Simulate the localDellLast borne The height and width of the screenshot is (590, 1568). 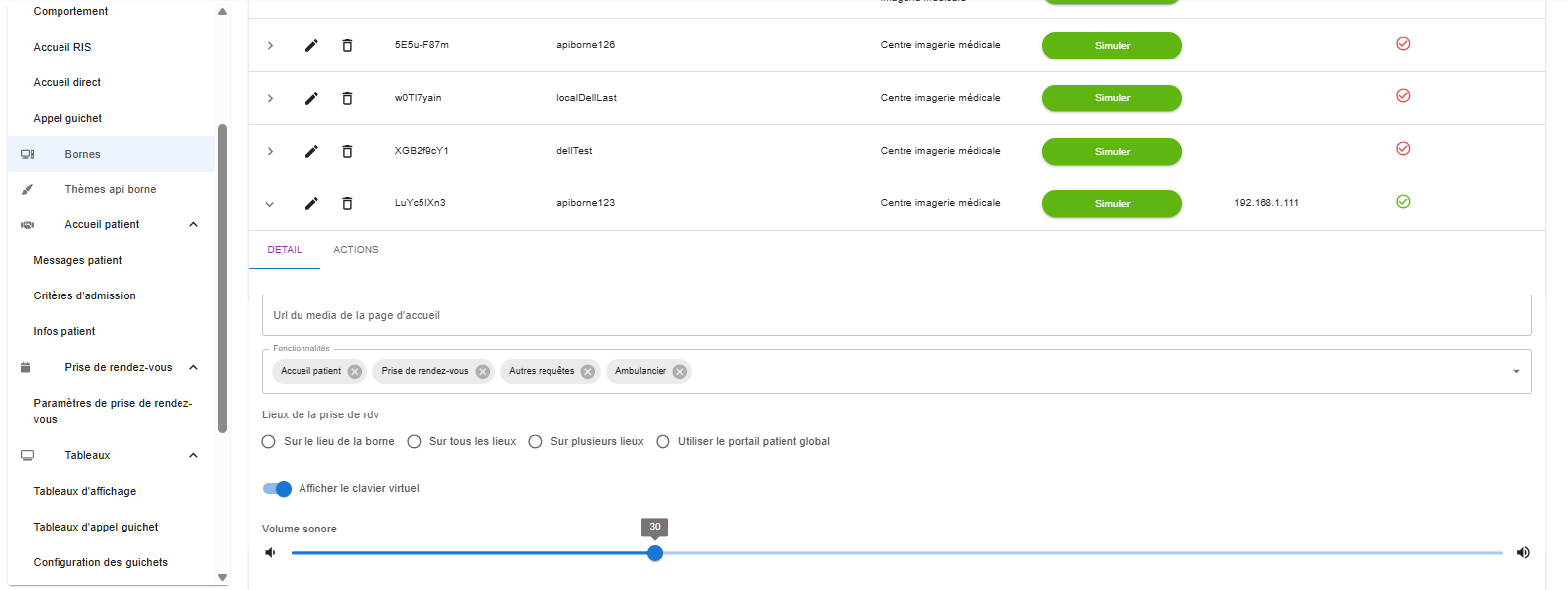tap(1112, 98)
